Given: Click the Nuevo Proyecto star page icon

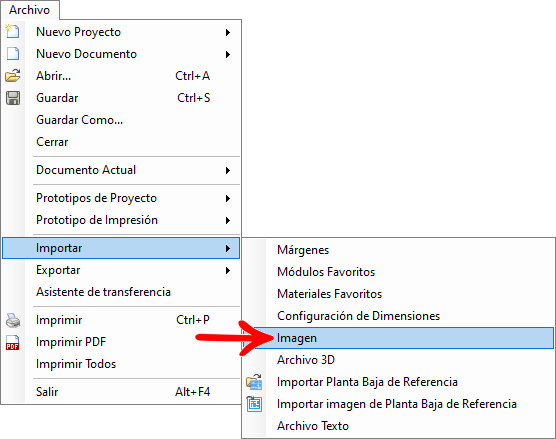Looking at the screenshot, I should (12, 32).
